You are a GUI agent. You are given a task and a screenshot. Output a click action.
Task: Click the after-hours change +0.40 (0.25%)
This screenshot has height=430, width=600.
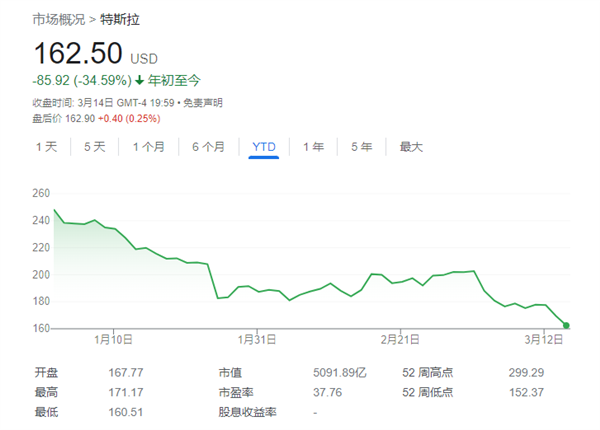(x=129, y=119)
